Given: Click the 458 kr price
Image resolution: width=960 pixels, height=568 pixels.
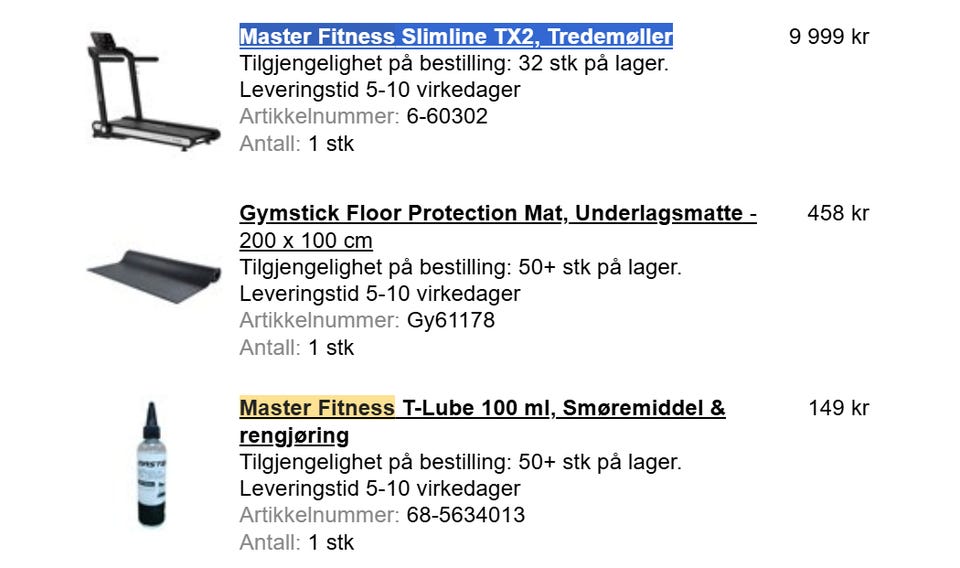Looking at the screenshot, I should [838, 214].
